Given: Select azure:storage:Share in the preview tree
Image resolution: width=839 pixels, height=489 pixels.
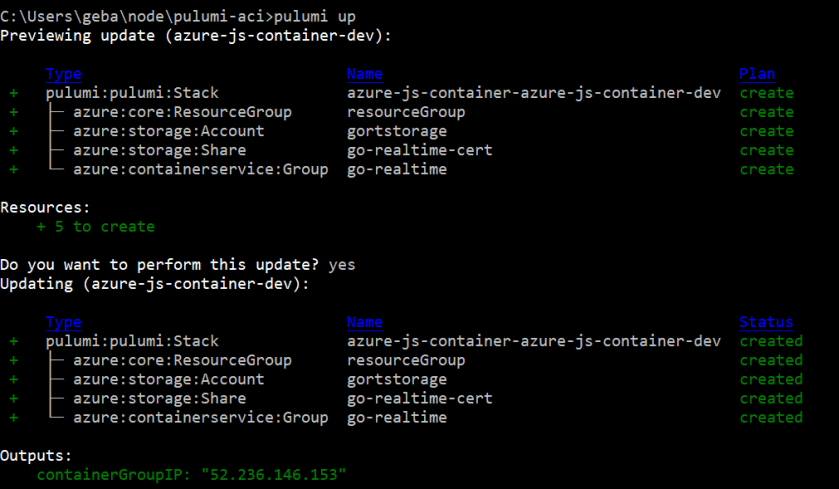Looking at the screenshot, I should click(159, 150).
